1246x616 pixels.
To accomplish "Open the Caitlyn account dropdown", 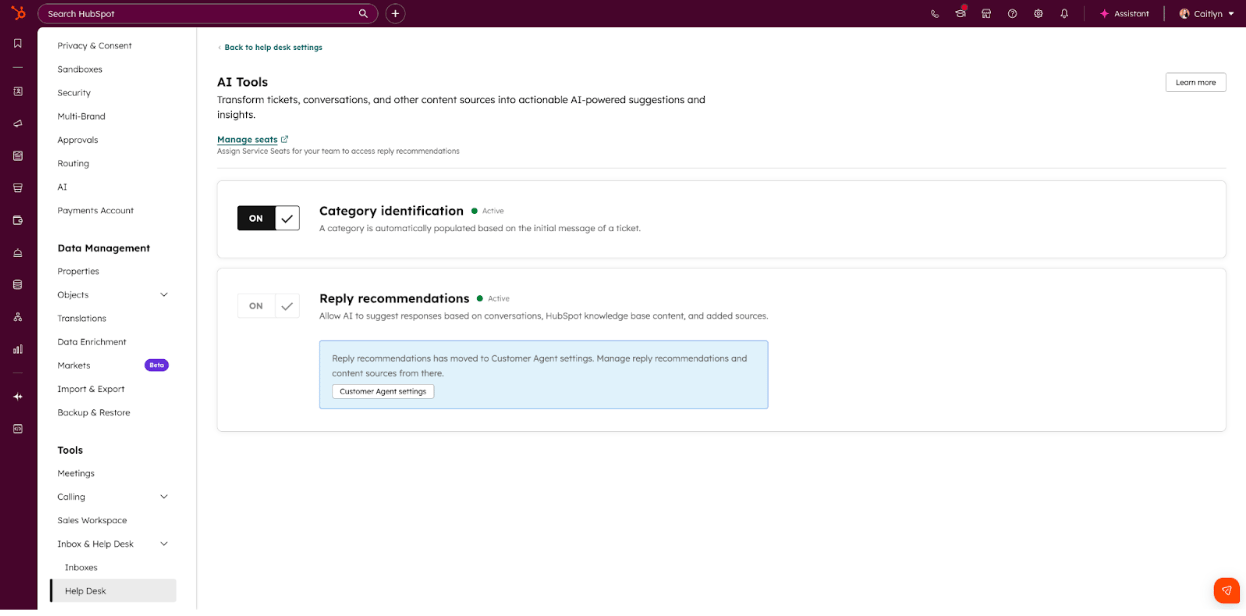I will pyautogui.click(x=1206, y=14).
